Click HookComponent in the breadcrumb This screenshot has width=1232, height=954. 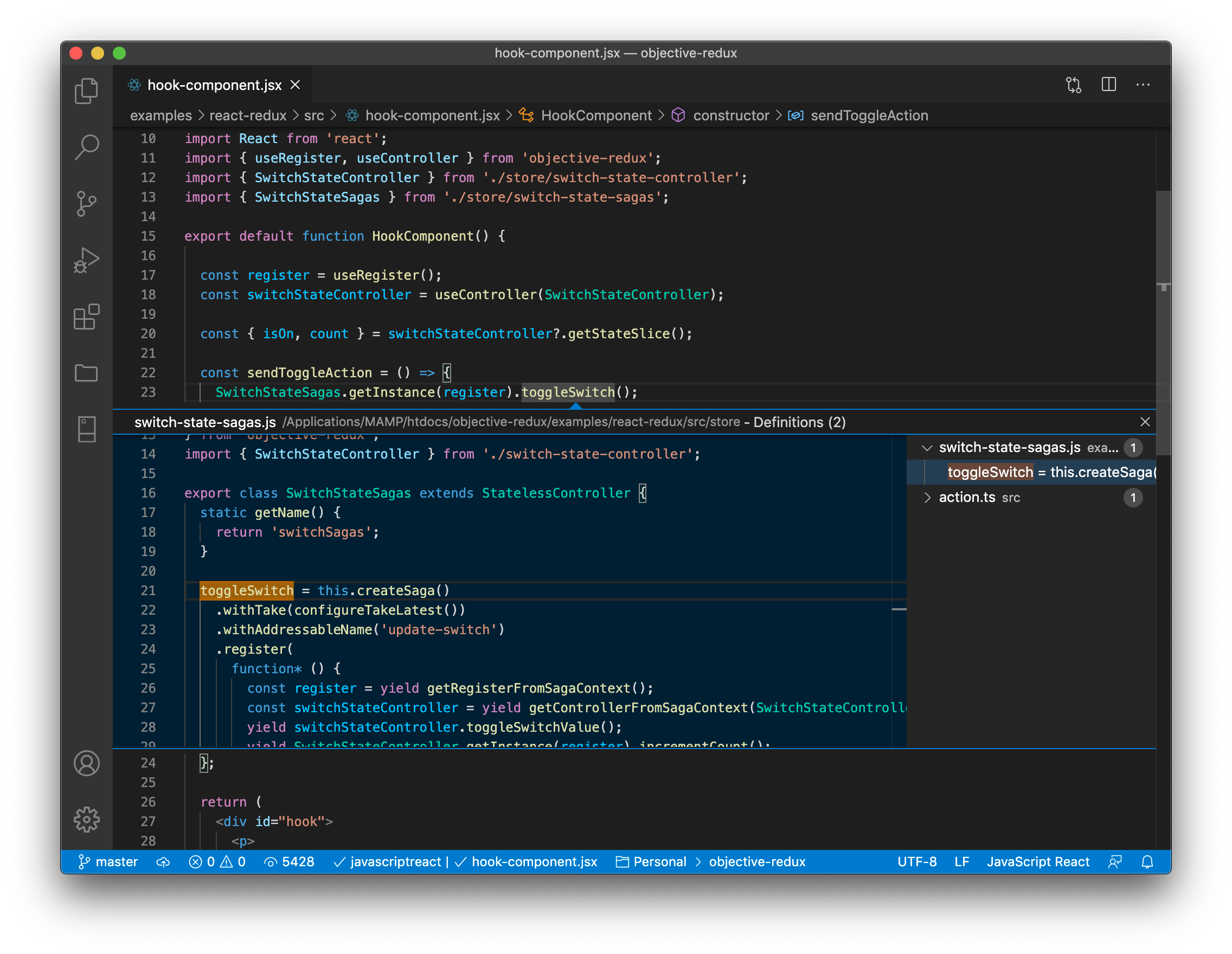[x=596, y=115]
